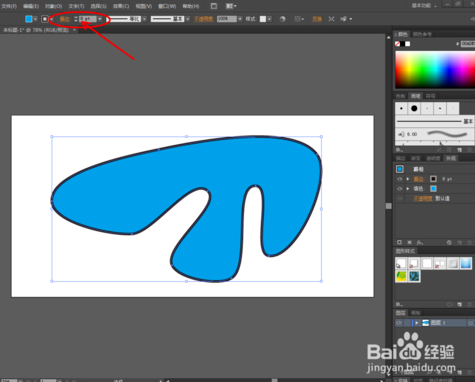Switch to the 颜色参考 panel tab
This screenshot has width=475, height=382.
tap(422, 34)
